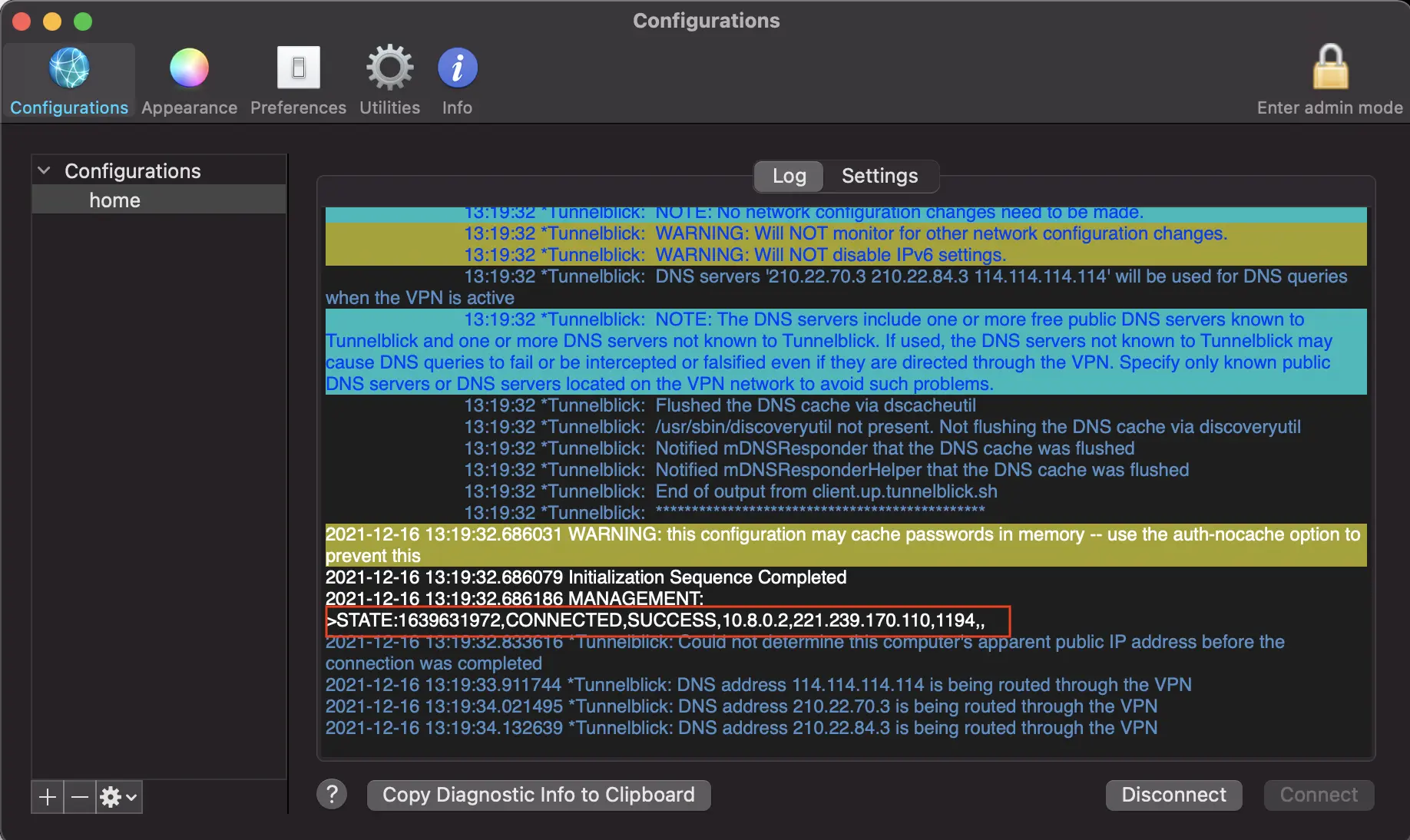This screenshot has height=840, width=1410.
Task: Switch to the Settings tab
Action: (x=879, y=176)
